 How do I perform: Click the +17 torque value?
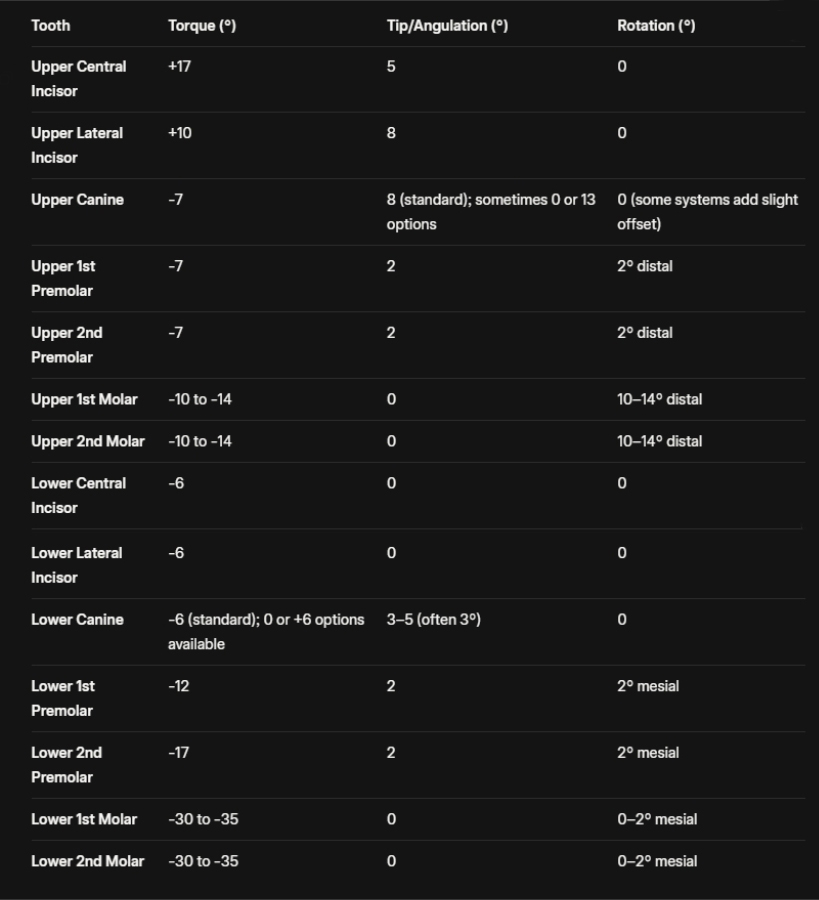[x=180, y=67]
